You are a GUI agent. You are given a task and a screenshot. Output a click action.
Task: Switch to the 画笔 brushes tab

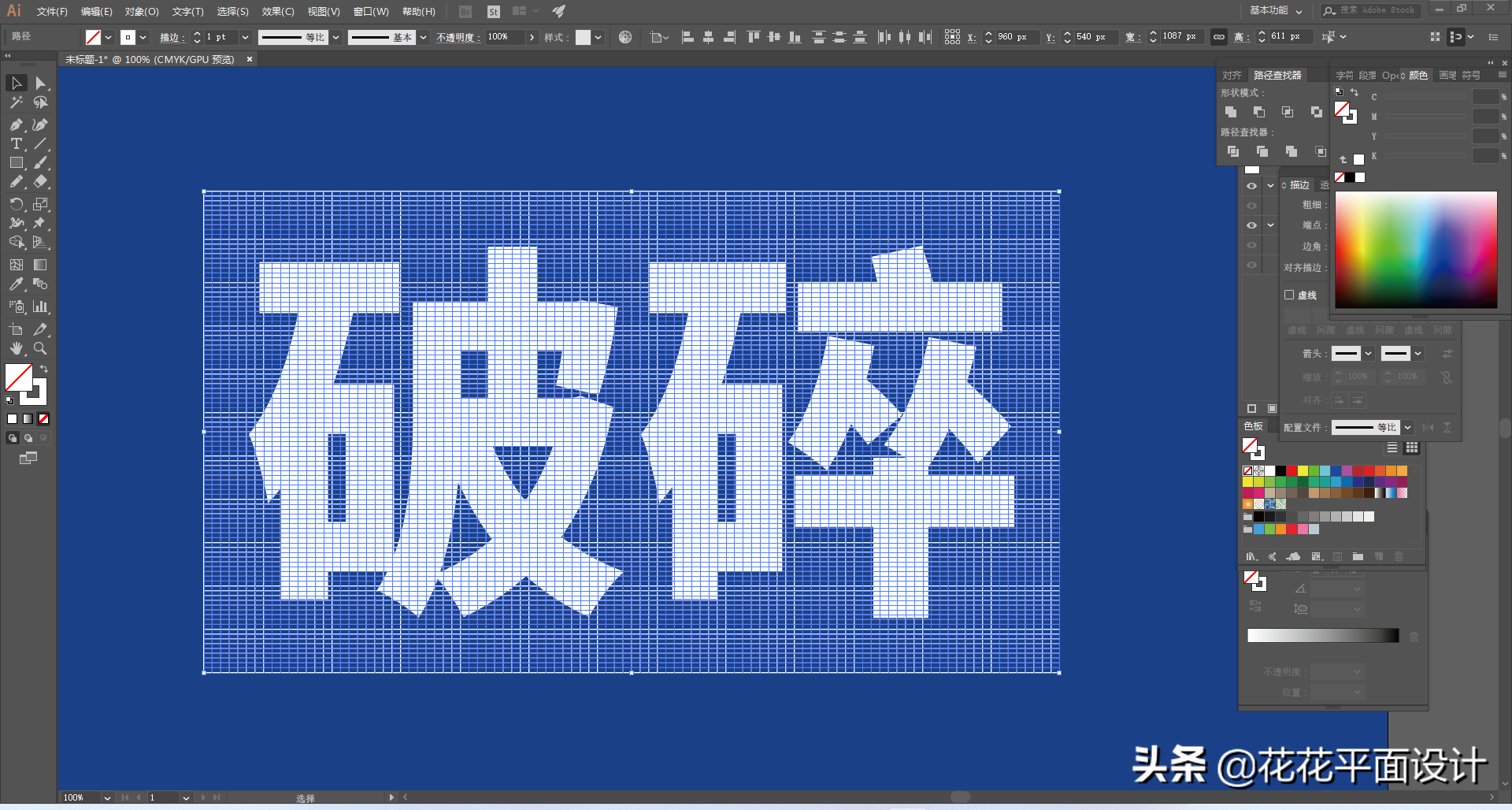1447,76
